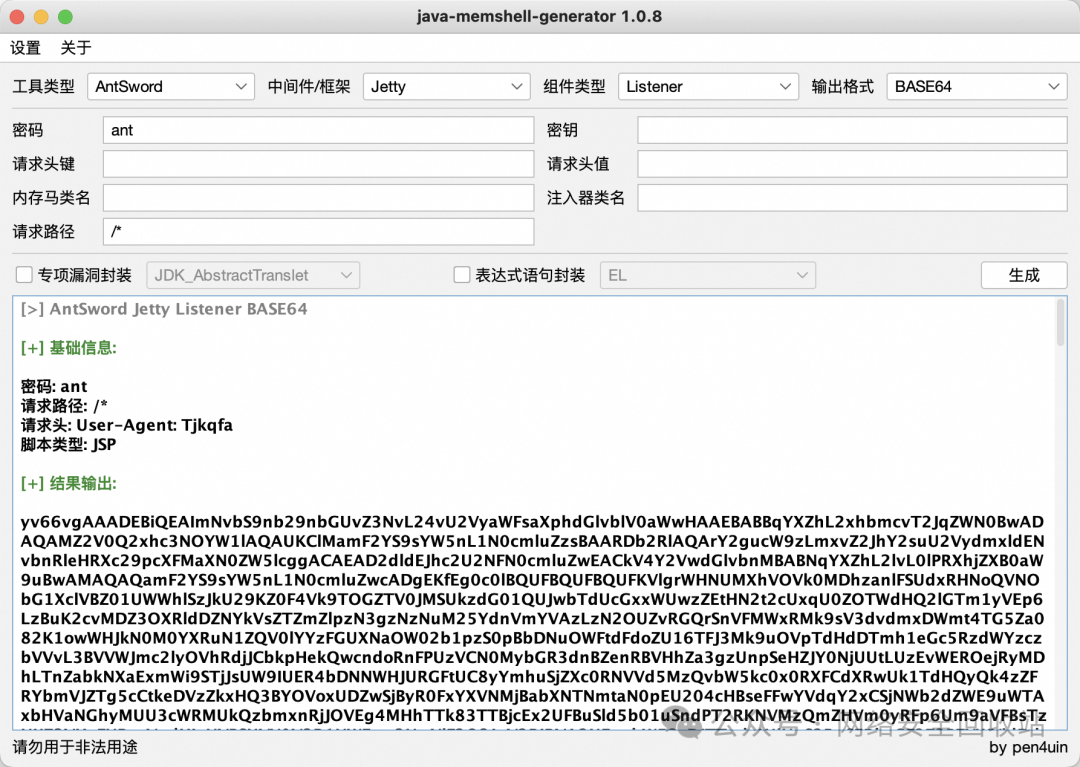Click the 'User-Agent: Tjkqfa' output line
The width and height of the screenshot is (1080, 767).
click(x=154, y=425)
